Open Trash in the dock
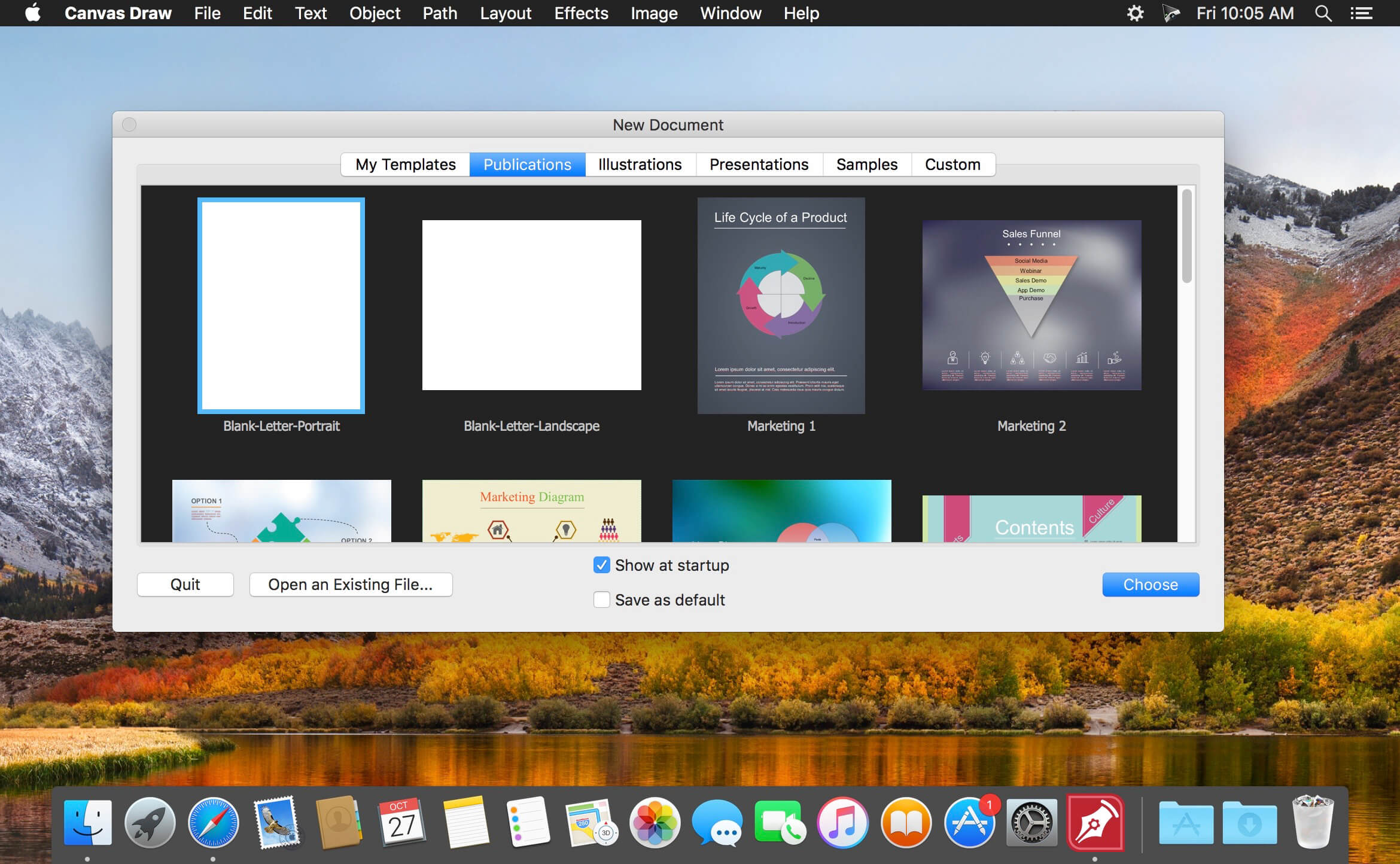The image size is (1400, 864). coord(1313,823)
